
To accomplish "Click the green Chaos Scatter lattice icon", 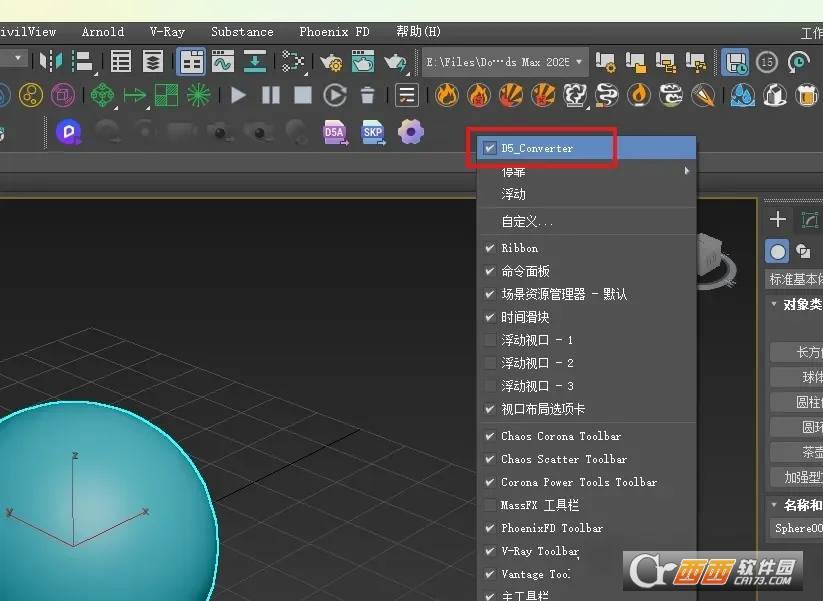I will coord(103,96).
